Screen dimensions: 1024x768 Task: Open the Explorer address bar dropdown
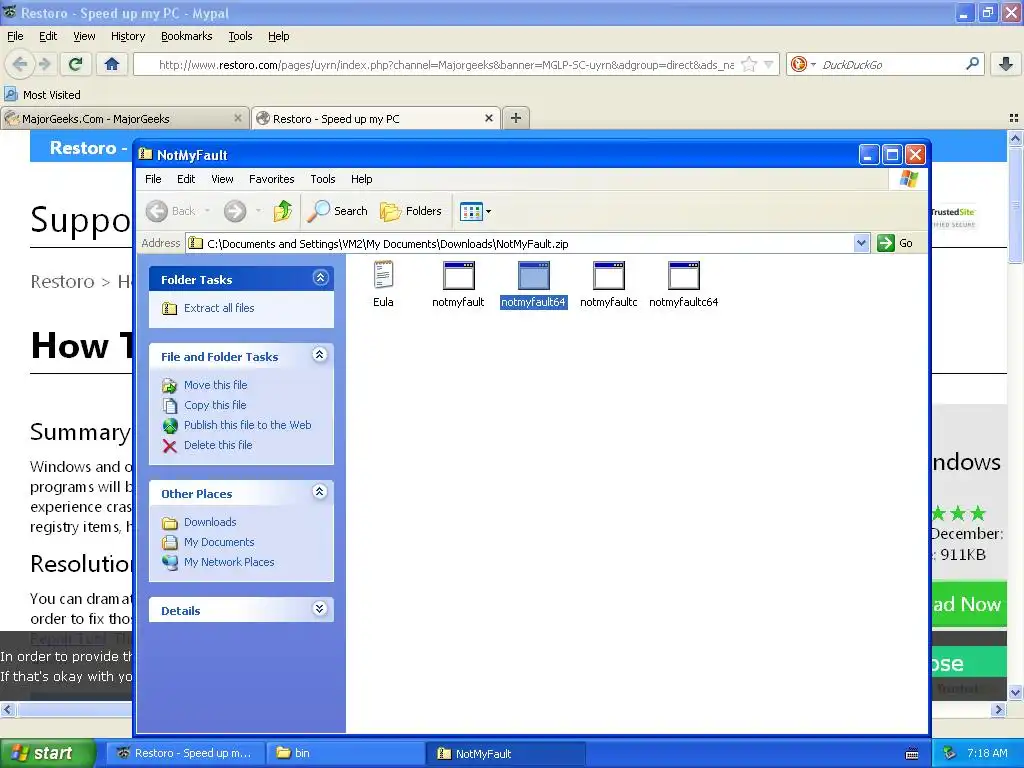pyautogui.click(x=861, y=243)
